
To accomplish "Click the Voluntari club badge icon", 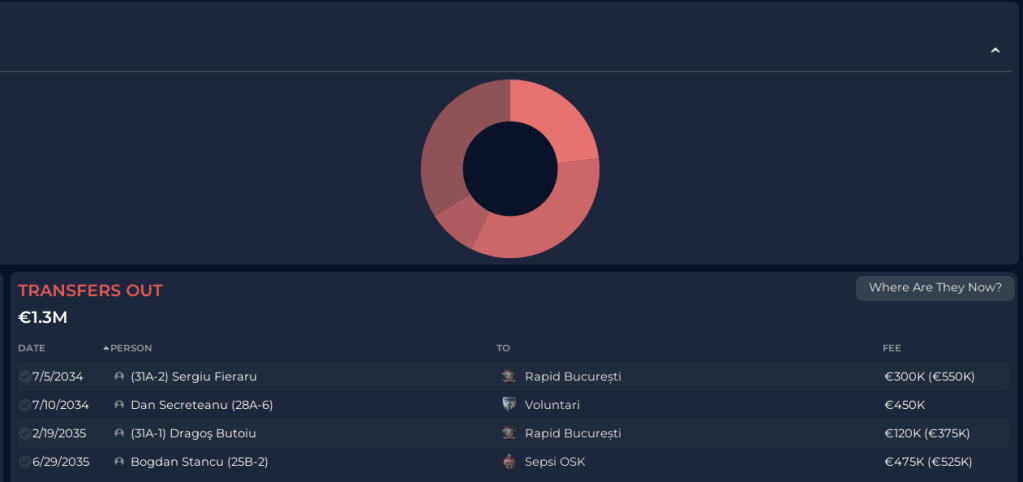I will (509, 405).
